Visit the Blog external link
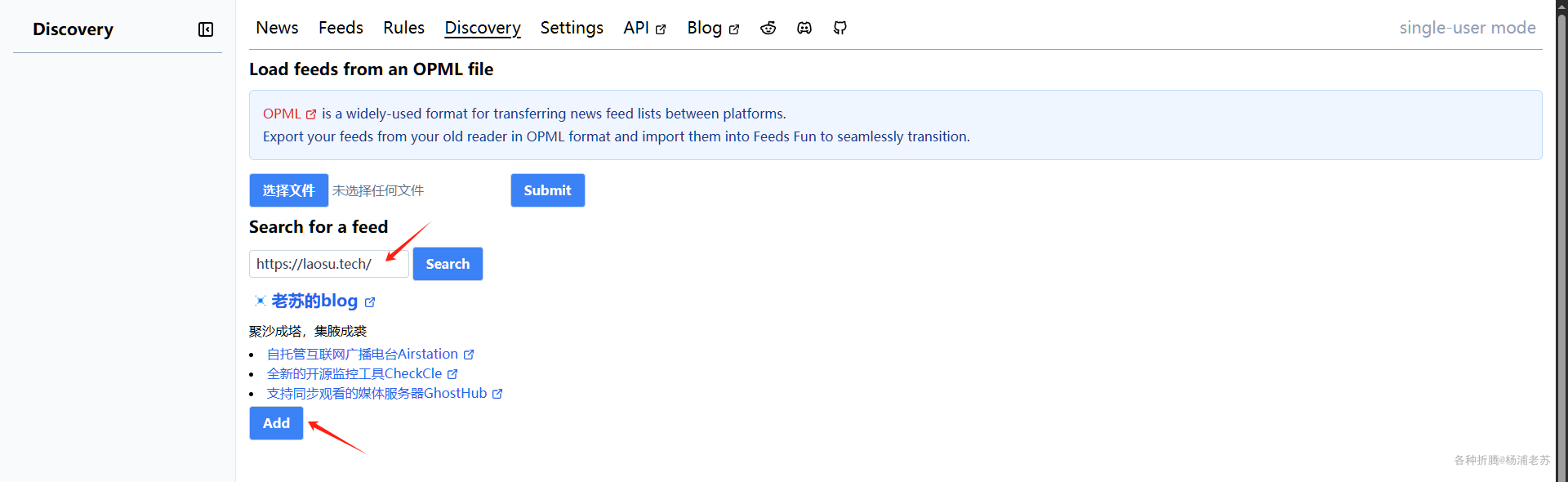Screen dimensions: 1568x482 pos(713,28)
